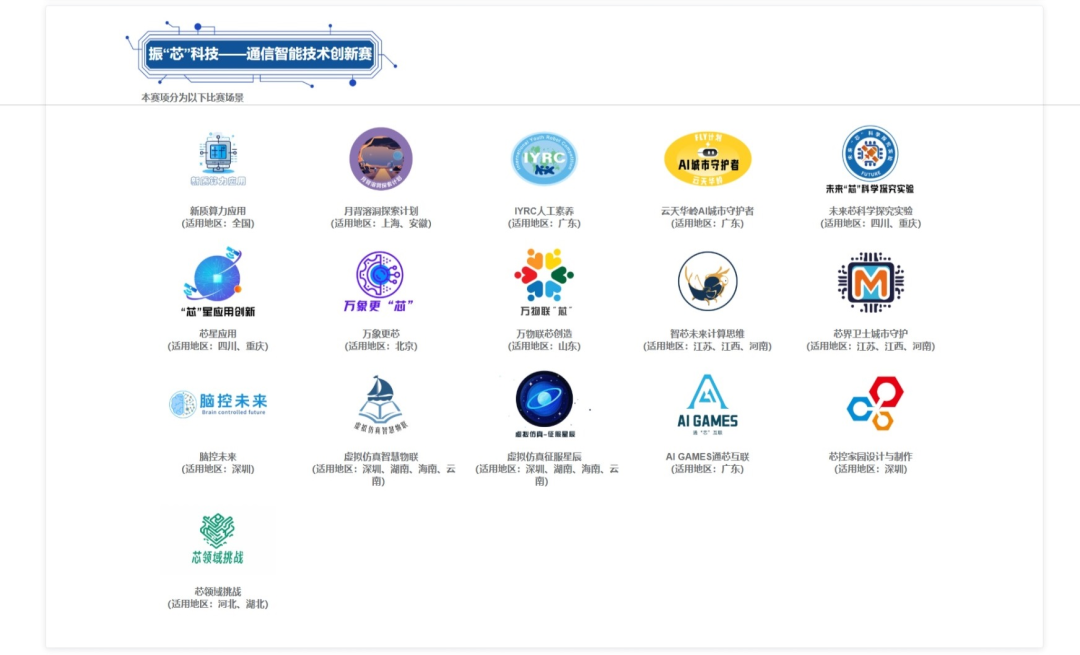Select the 虚拟仿真-征服星辰 planet logo
The width and height of the screenshot is (1080, 655).
pyautogui.click(x=544, y=404)
